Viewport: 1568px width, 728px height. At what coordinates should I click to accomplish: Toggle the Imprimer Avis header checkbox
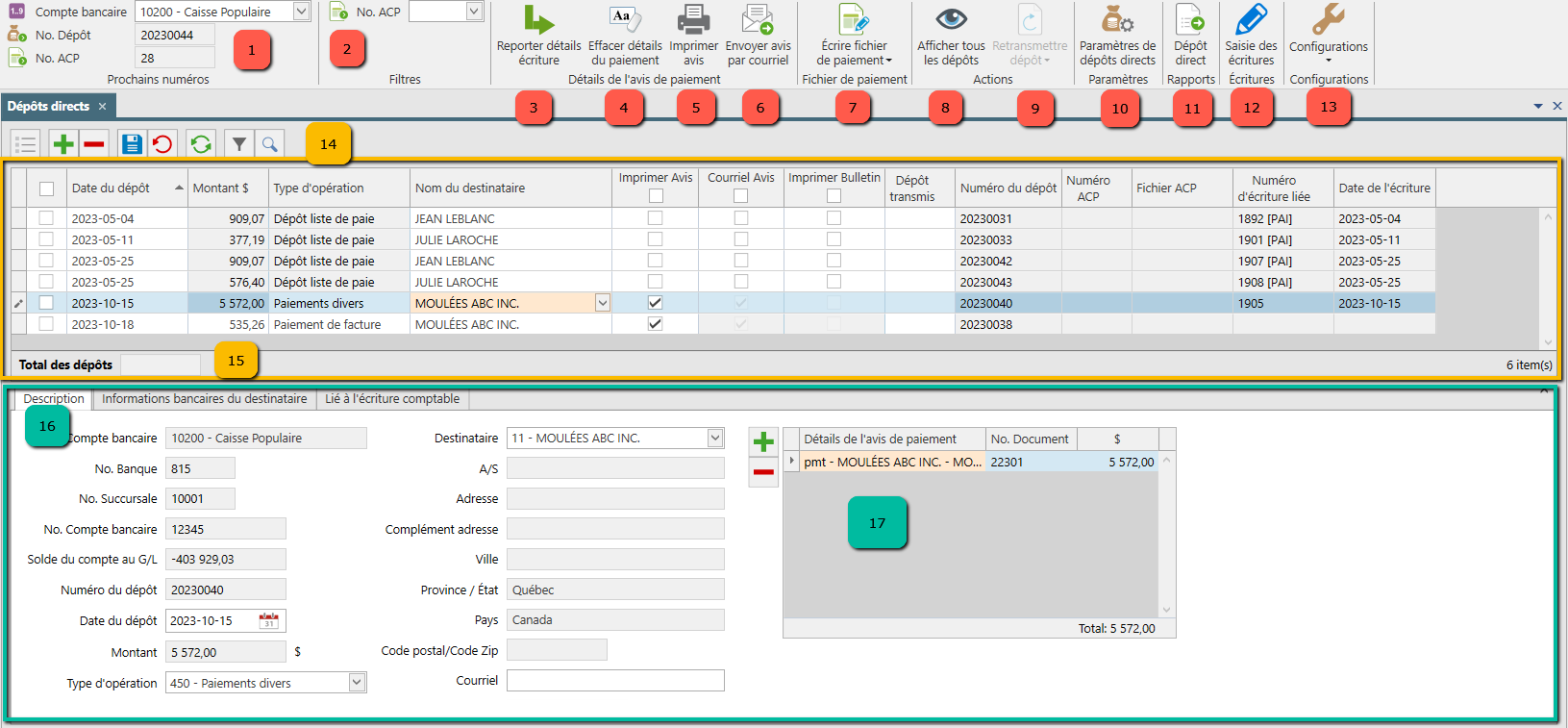point(656,196)
